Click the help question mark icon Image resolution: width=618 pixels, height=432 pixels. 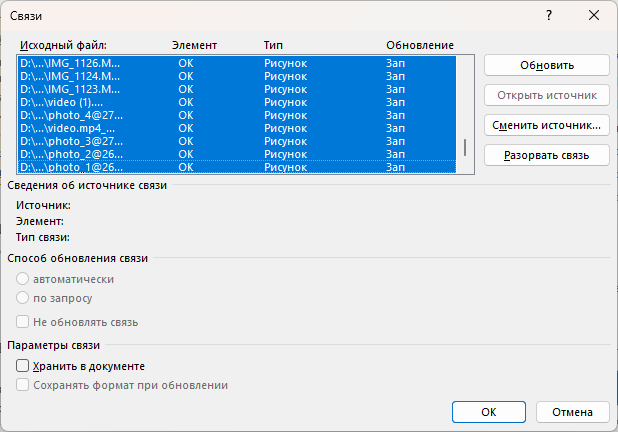[x=549, y=17]
